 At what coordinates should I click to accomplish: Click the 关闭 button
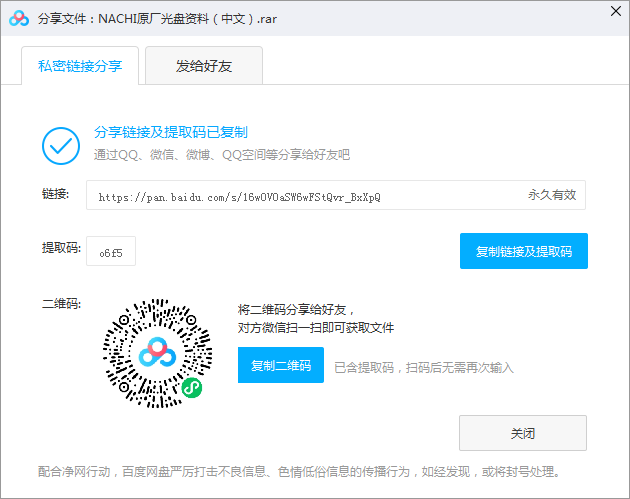click(x=522, y=434)
